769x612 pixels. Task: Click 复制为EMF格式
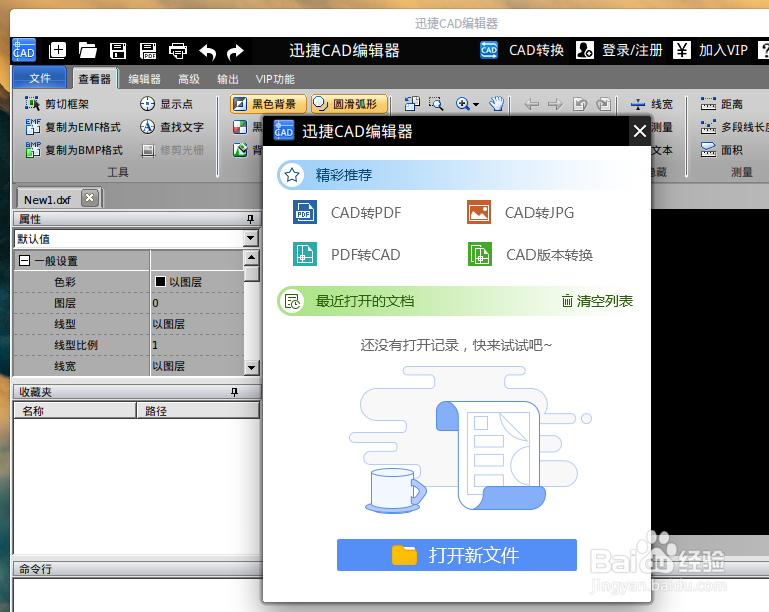(x=73, y=127)
